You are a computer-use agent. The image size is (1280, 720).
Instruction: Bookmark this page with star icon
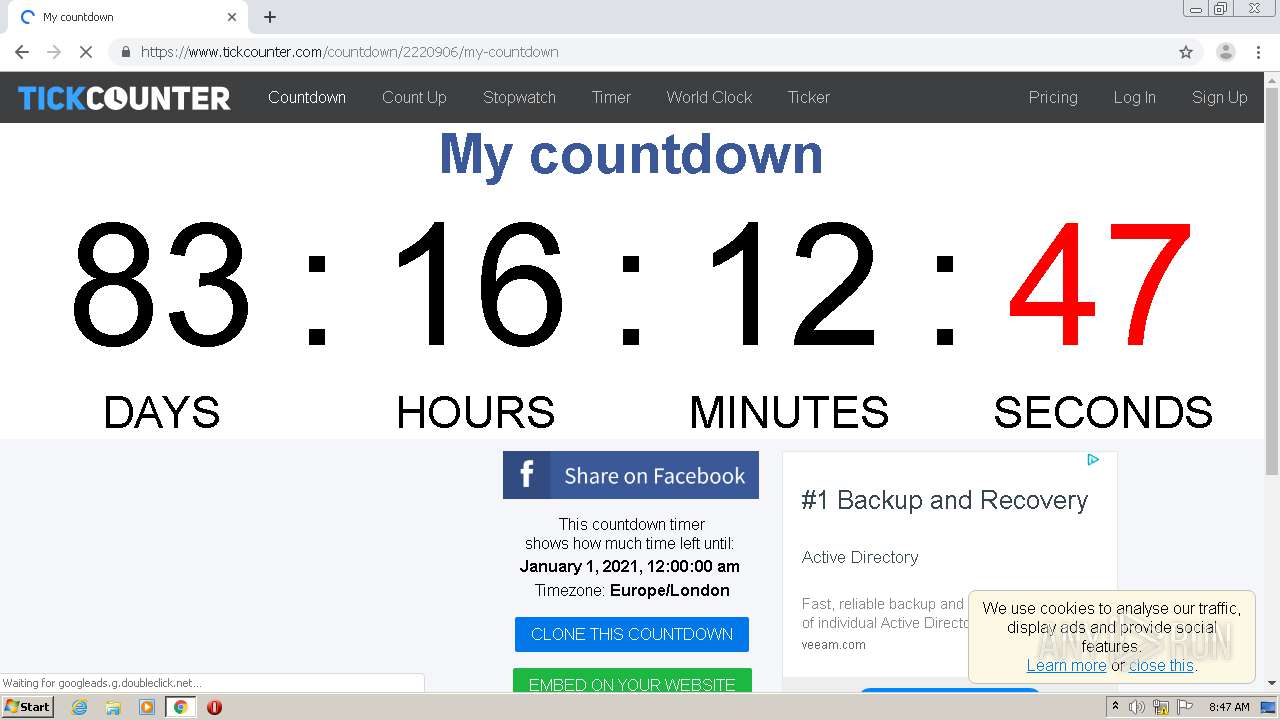(x=1186, y=52)
